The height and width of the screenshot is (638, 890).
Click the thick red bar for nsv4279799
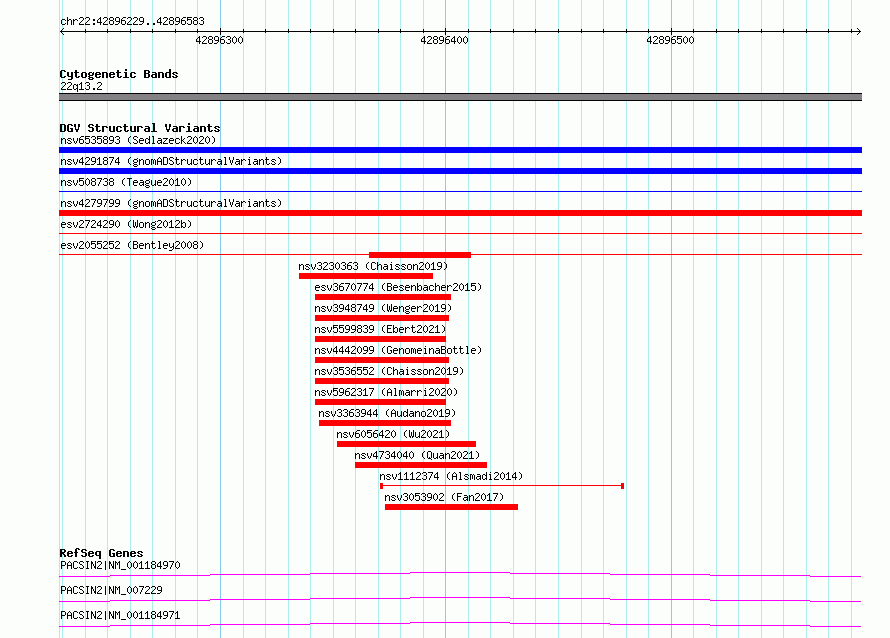point(460,213)
